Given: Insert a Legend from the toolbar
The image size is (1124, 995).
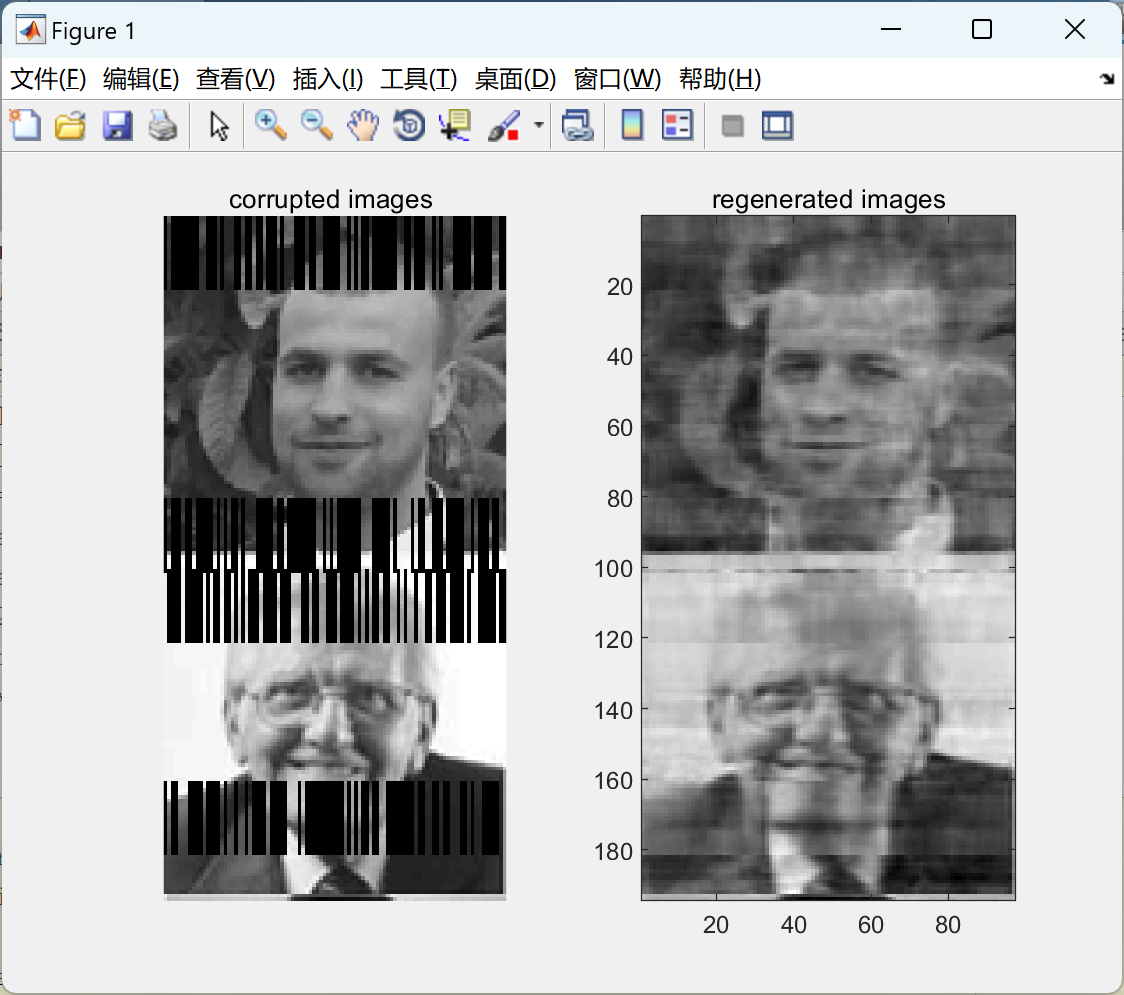Looking at the screenshot, I should [x=677, y=125].
